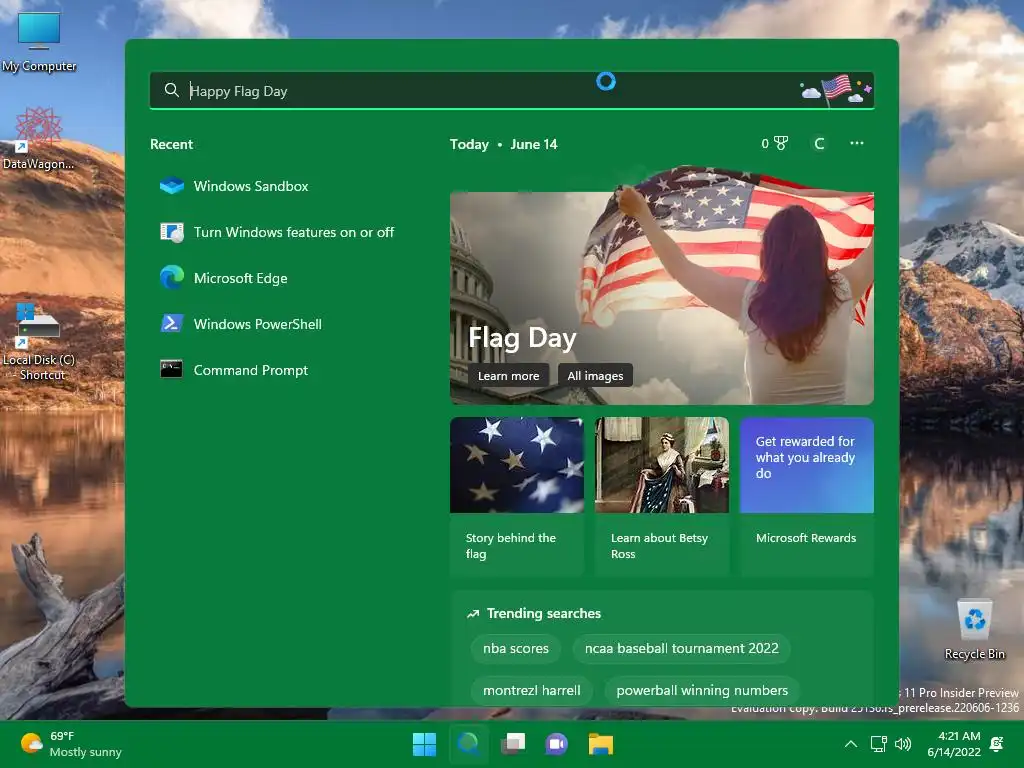This screenshot has width=1024, height=768.
Task: Open the three-dot more options menu
Action: click(x=857, y=143)
